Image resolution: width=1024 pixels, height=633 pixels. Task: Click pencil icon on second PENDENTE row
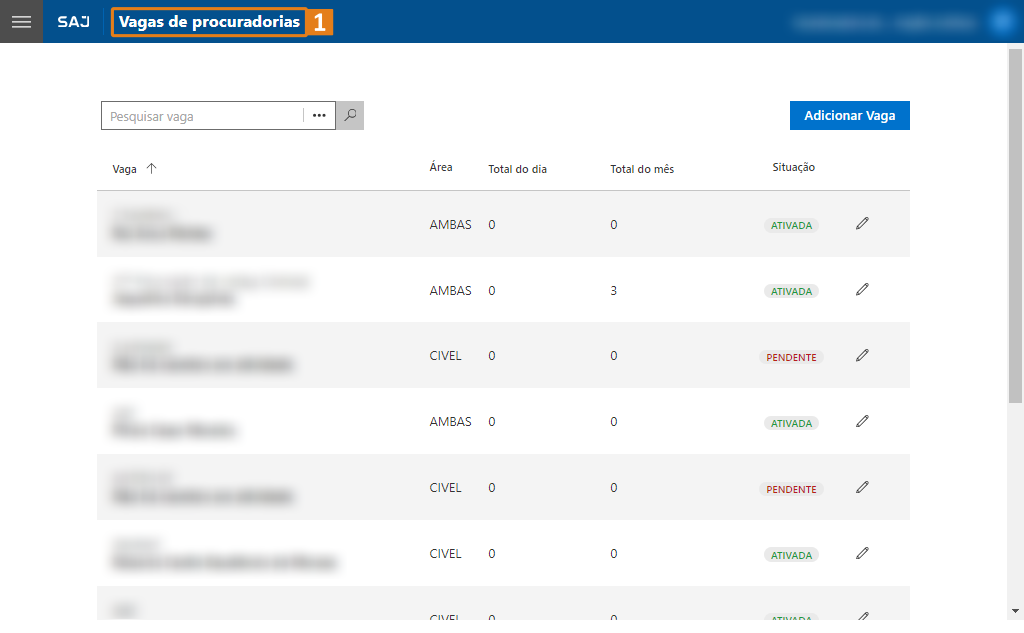tap(862, 488)
